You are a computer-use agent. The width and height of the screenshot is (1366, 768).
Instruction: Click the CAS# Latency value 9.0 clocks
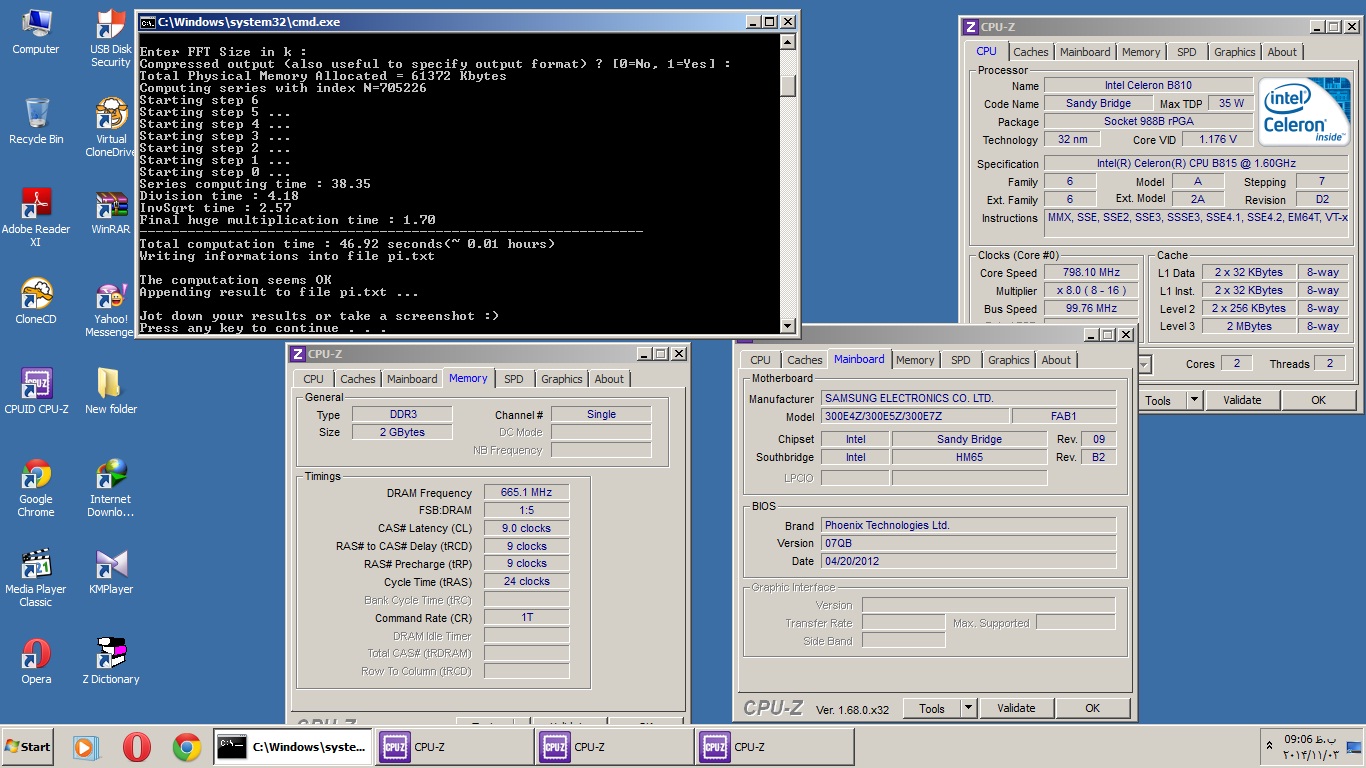click(x=526, y=528)
